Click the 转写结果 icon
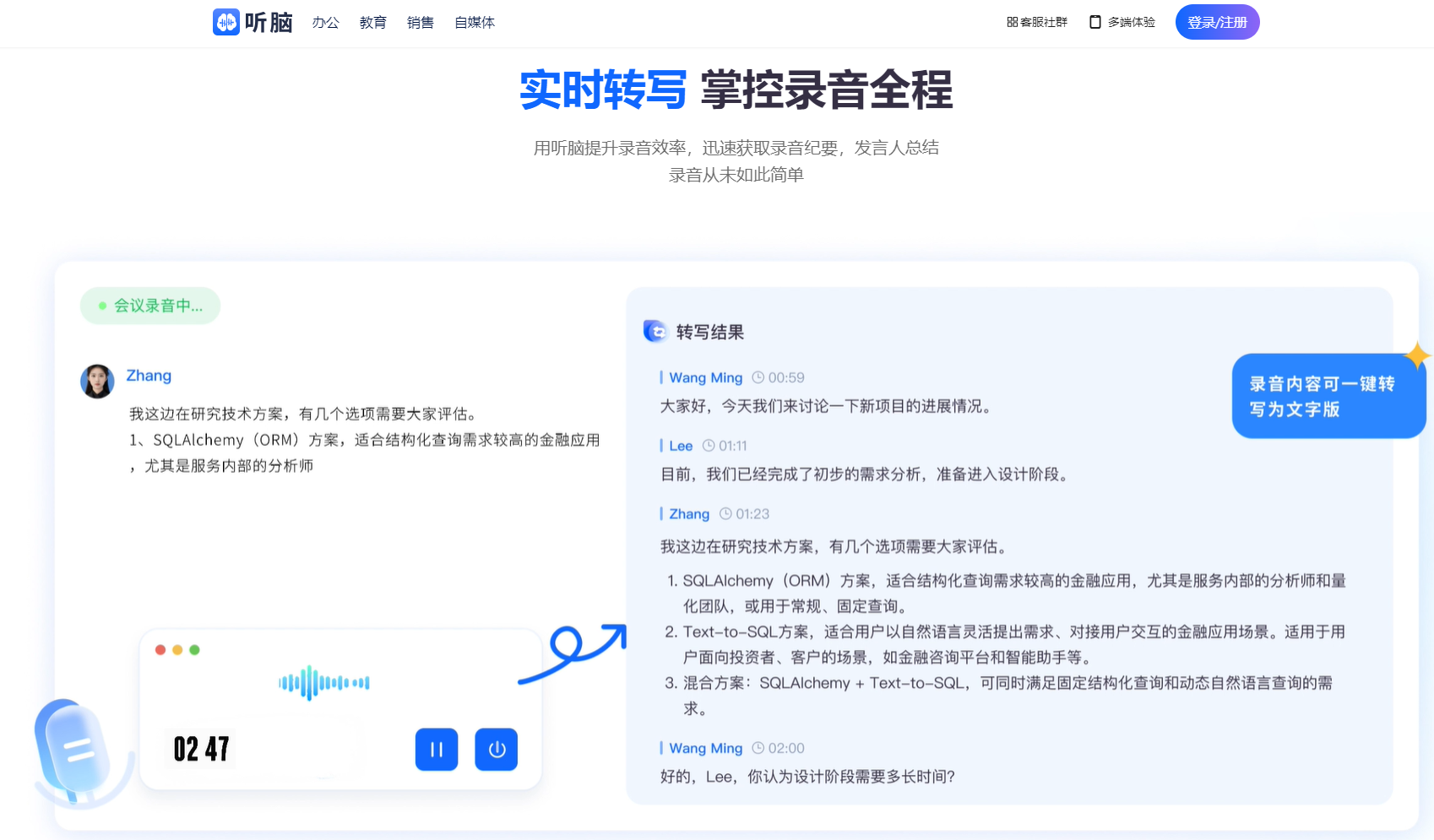This screenshot has height=840, width=1434. point(655,332)
